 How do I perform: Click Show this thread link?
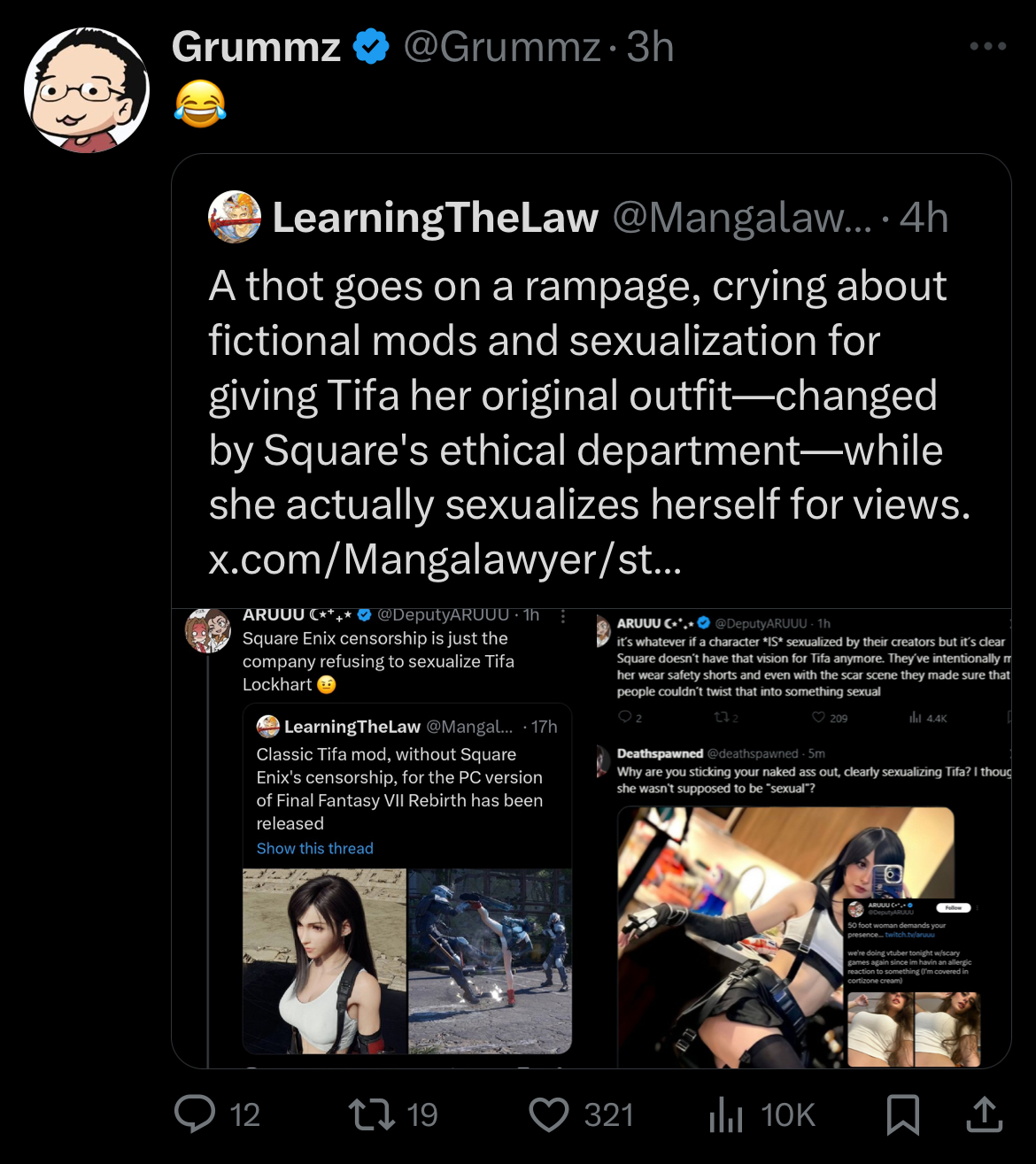tap(315, 848)
